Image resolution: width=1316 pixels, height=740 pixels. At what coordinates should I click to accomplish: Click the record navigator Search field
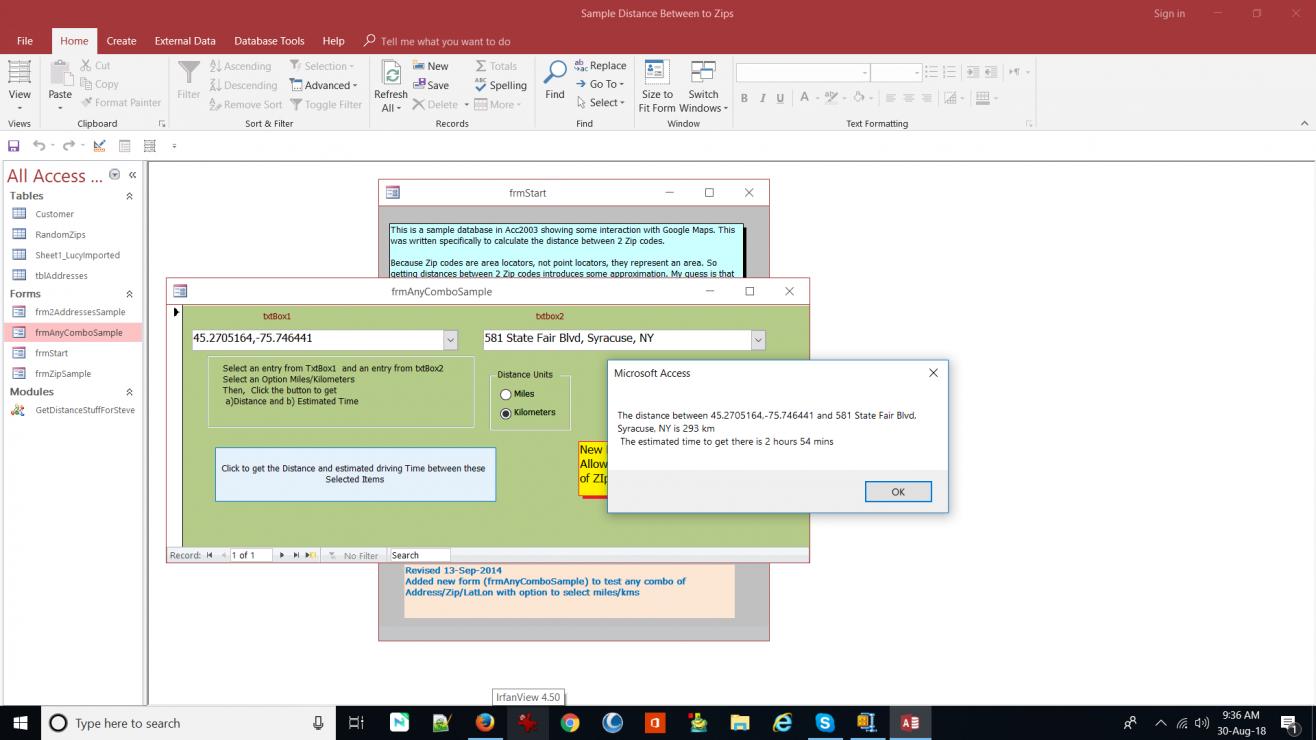(x=419, y=555)
